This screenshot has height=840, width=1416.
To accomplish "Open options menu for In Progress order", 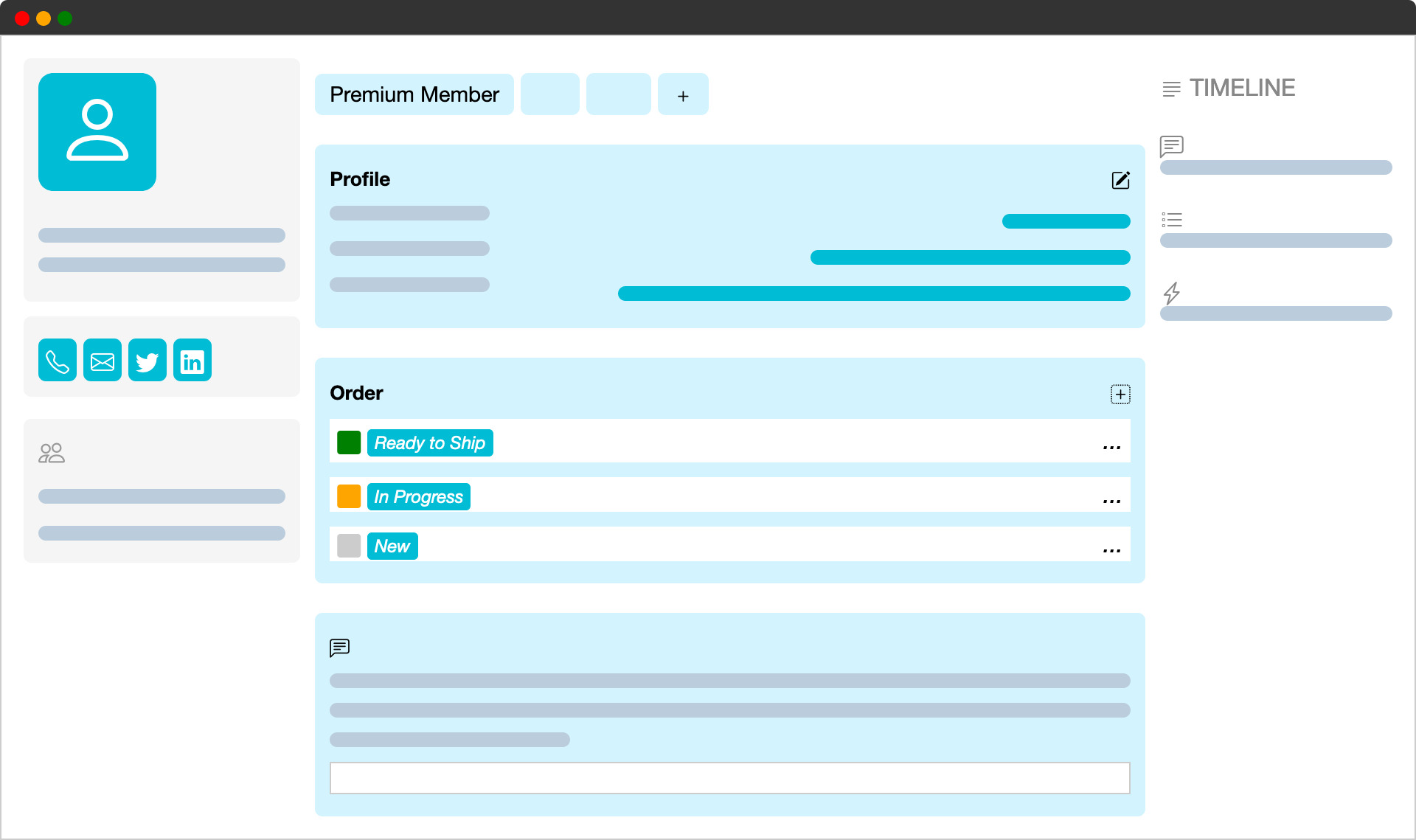I will click(x=1111, y=500).
